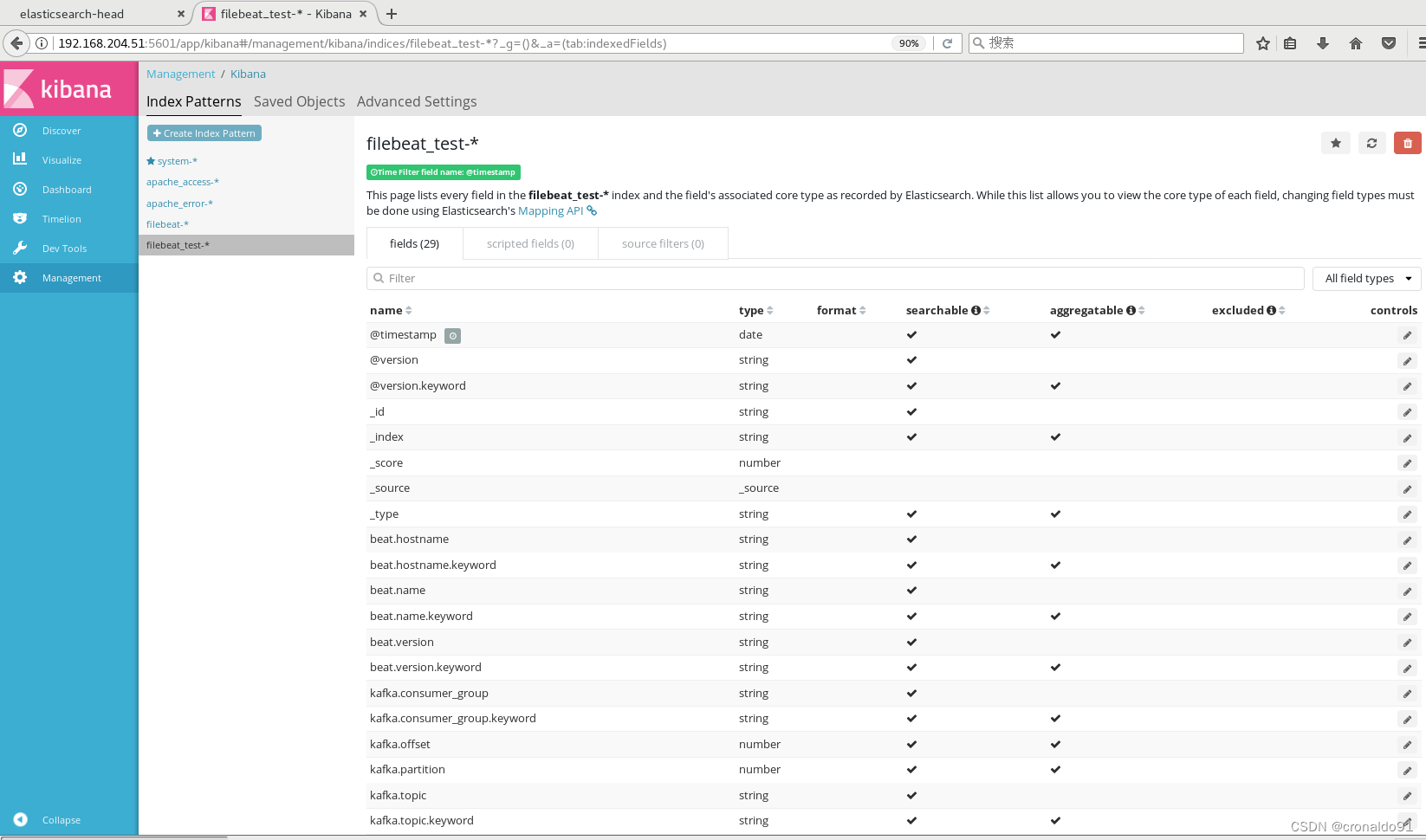Screen dimensions: 1426x840
Task: Reload page in browser address bar
Action: (x=948, y=43)
